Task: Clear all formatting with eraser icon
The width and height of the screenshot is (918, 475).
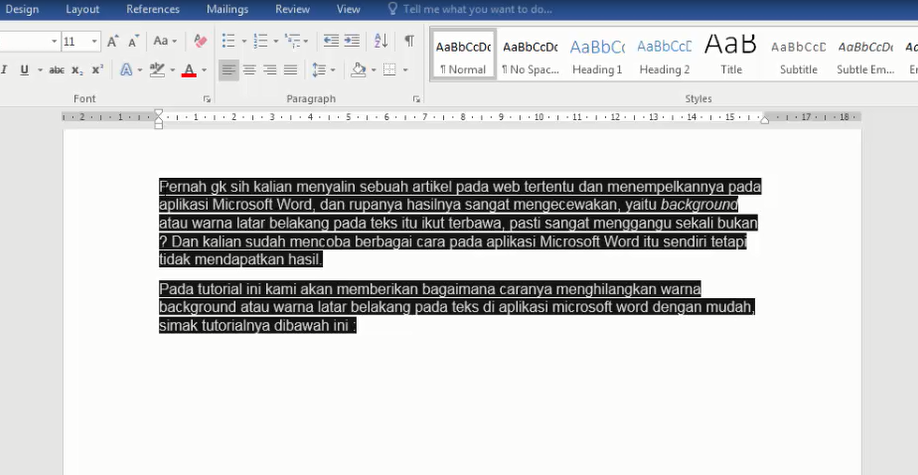Action: click(200, 41)
